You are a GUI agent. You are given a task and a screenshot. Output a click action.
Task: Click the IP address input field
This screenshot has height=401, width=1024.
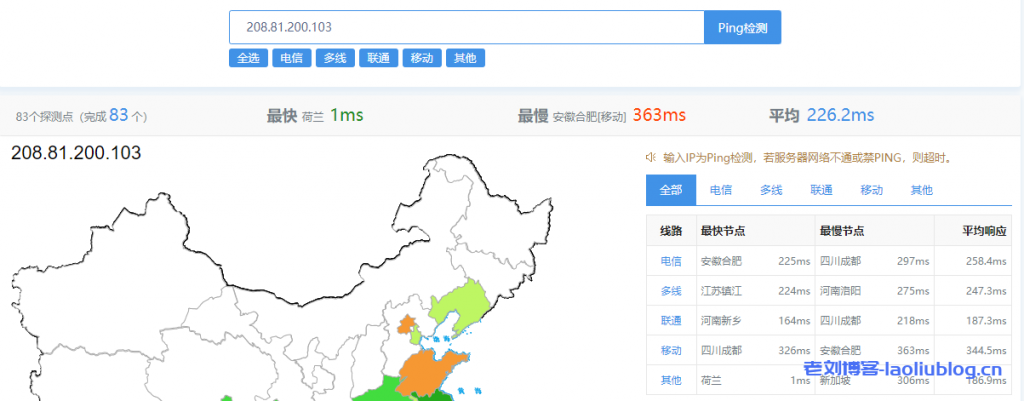click(x=466, y=27)
